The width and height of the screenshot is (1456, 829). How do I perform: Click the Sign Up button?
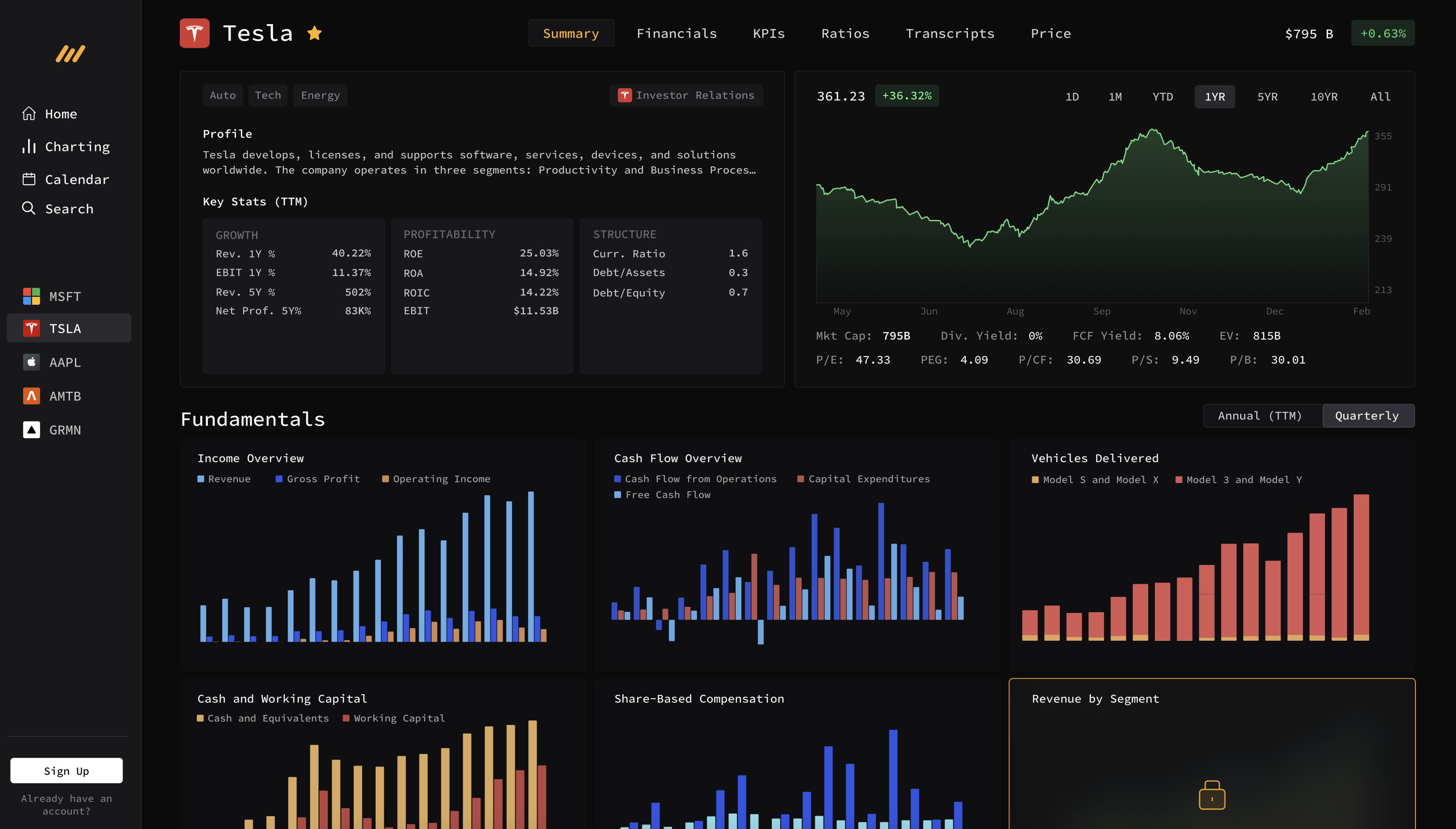[66, 771]
